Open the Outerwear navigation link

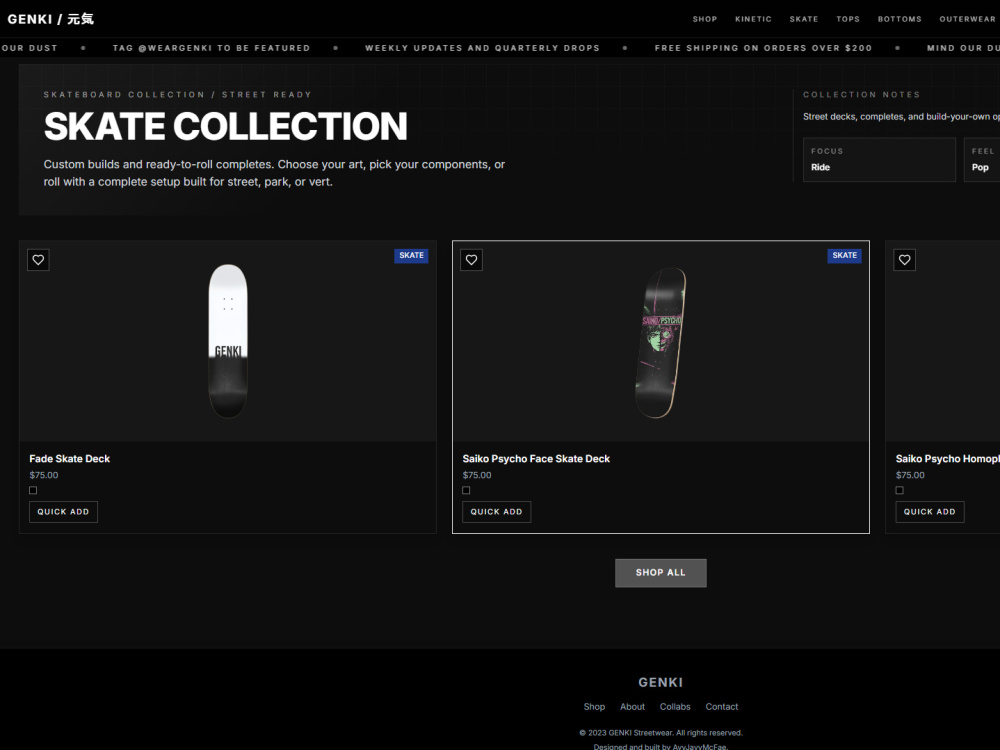967,19
